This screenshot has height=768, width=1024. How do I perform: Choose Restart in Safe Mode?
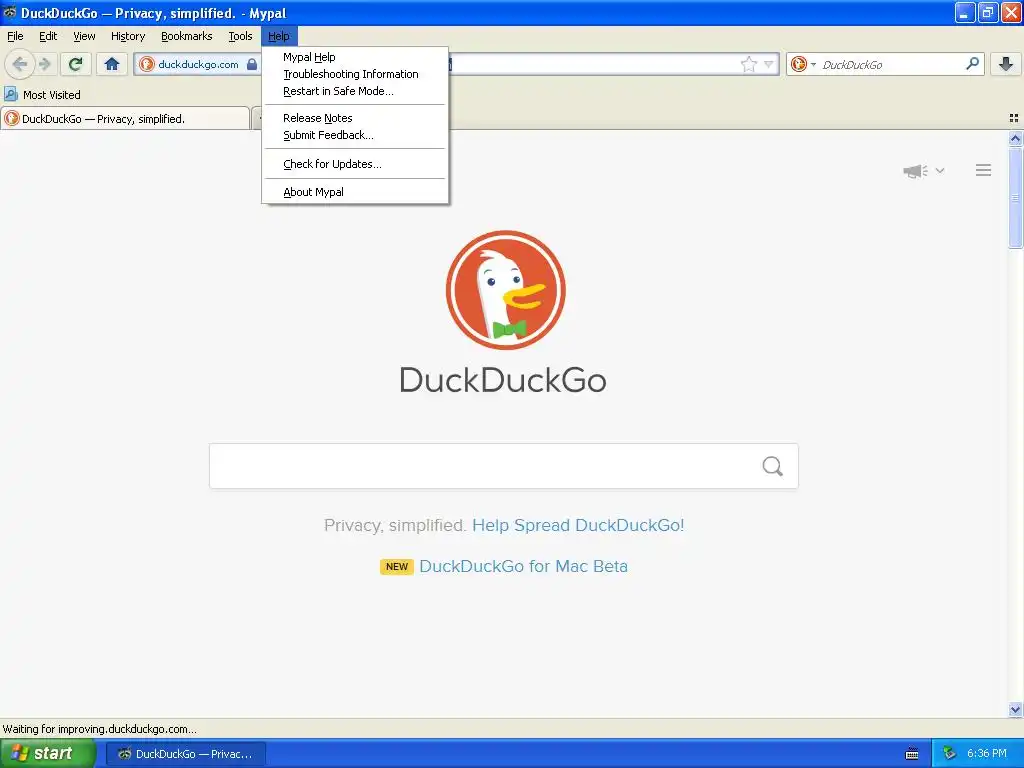(x=355, y=91)
